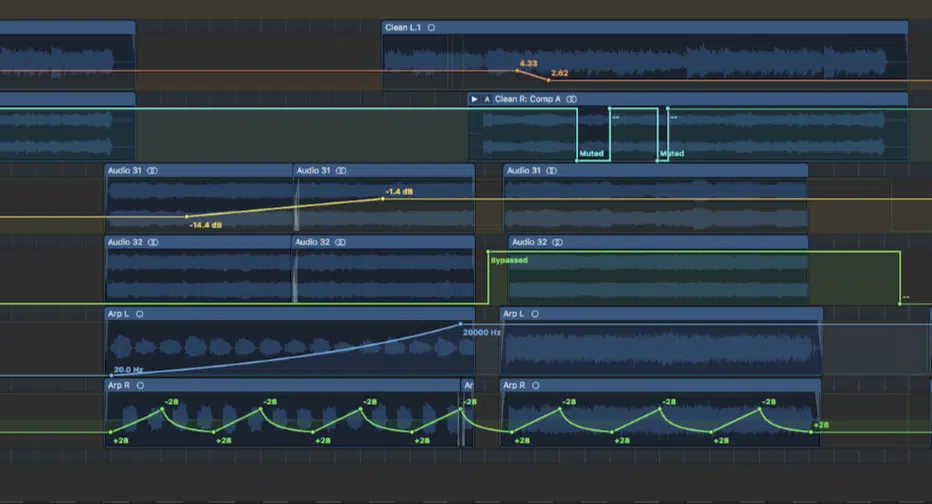Select the first +28 pan point in left Arp R region
The width and height of the screenshot is (932, 504).
(111, 432)
